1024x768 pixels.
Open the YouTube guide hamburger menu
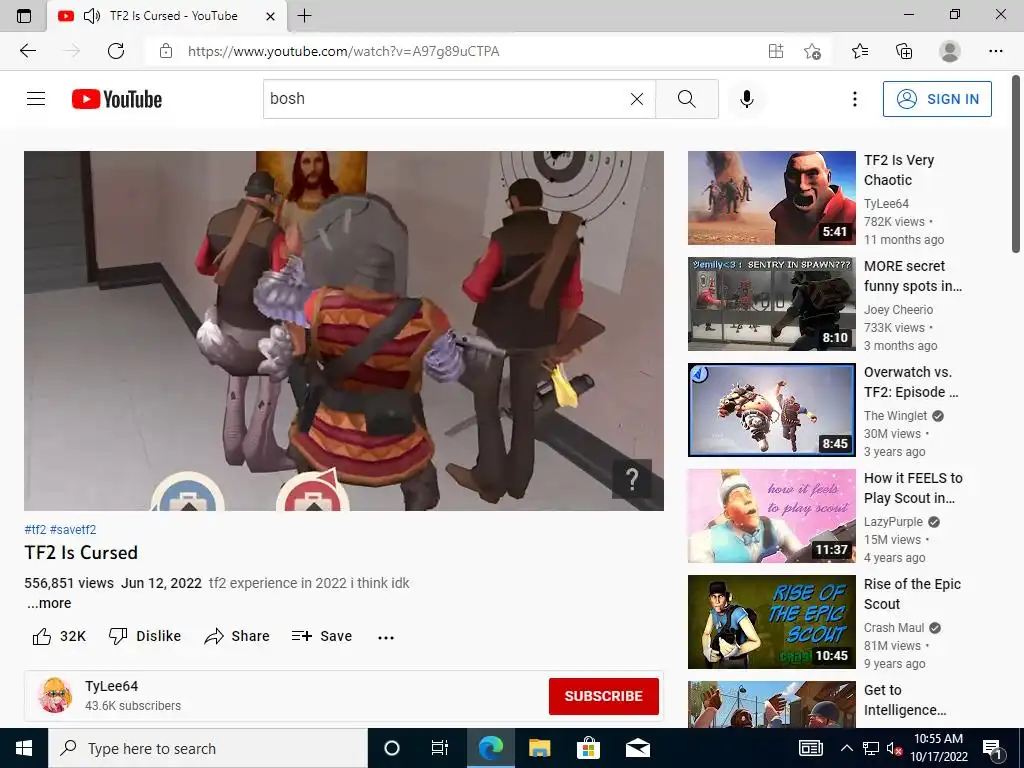click(36, 99)
